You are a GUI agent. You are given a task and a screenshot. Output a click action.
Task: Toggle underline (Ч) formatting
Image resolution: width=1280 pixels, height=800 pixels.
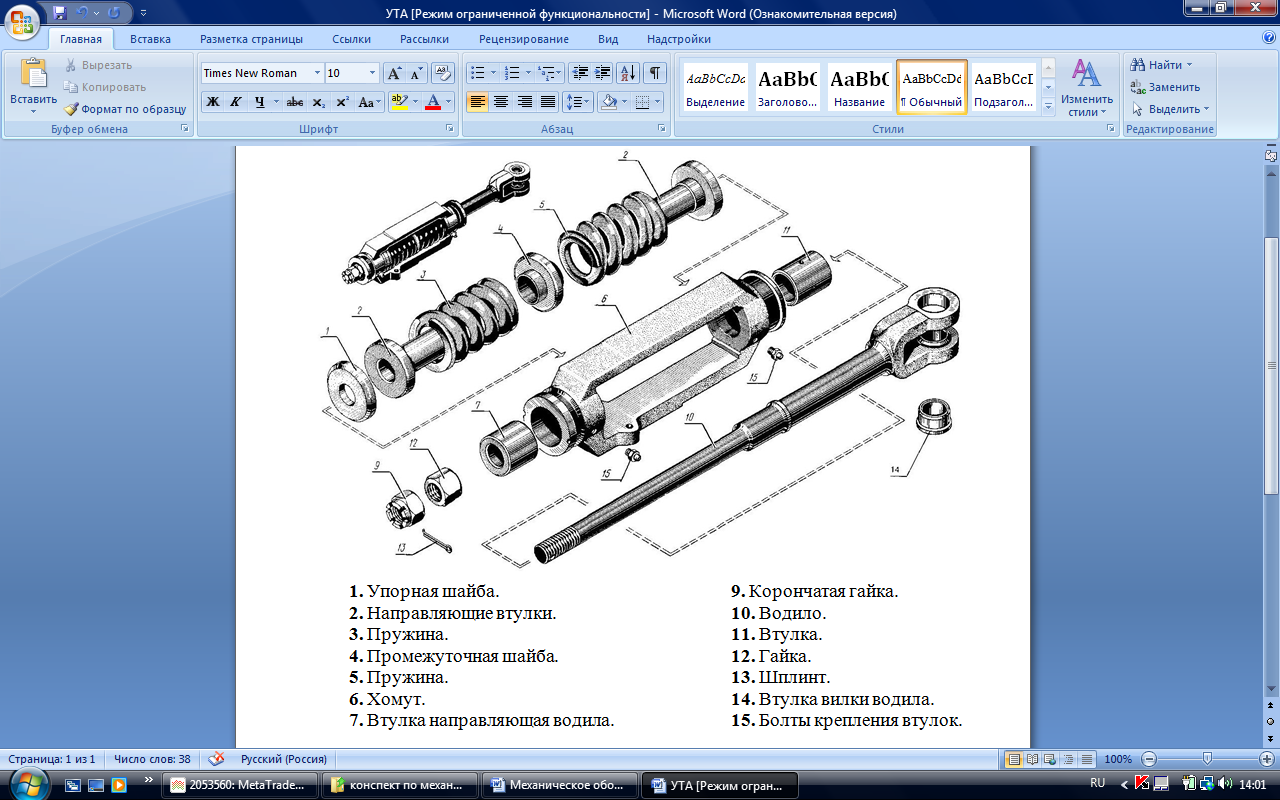(260, 102)
